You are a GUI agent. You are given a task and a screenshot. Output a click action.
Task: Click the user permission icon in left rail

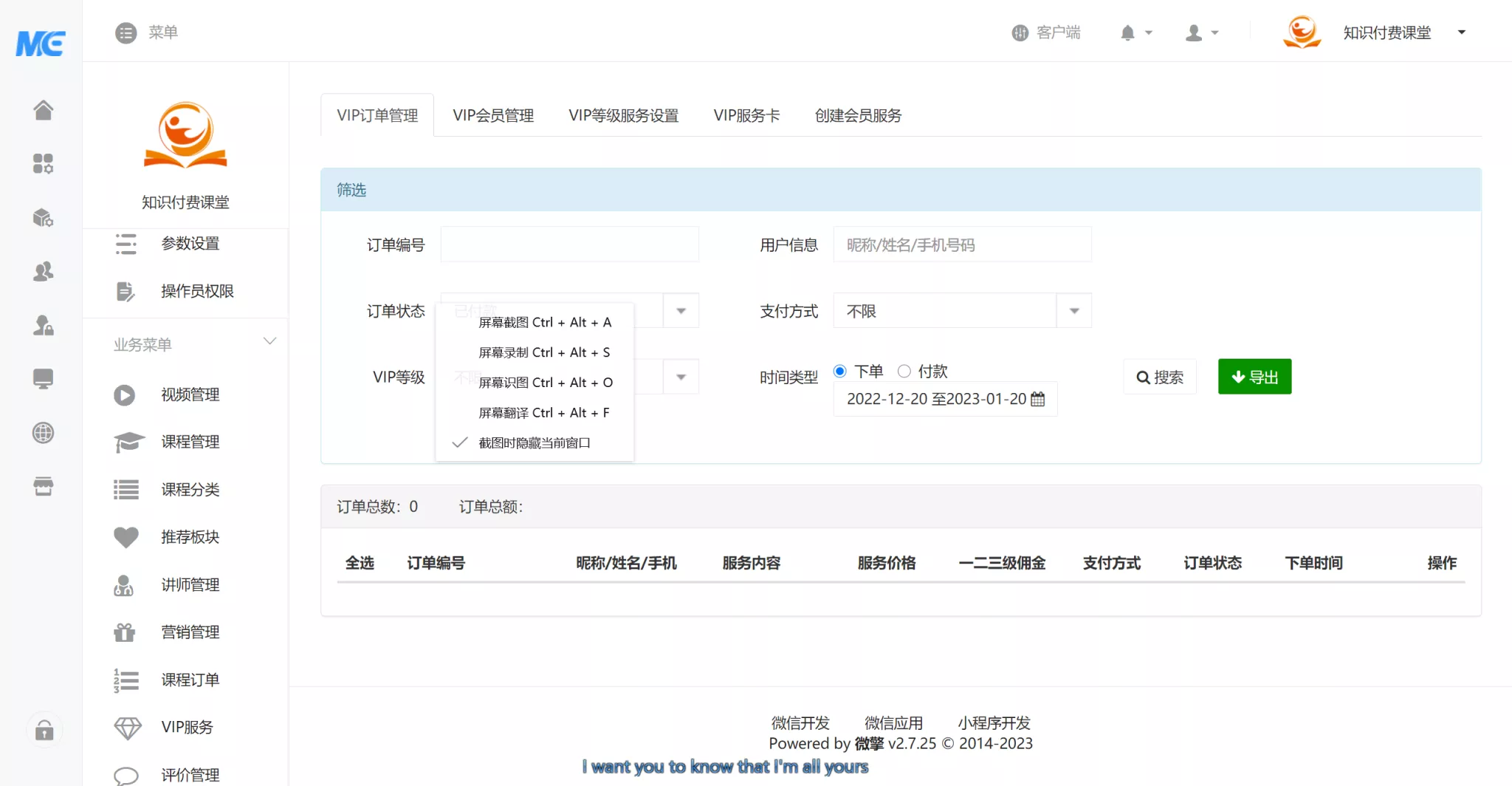[x=43, y=325]
